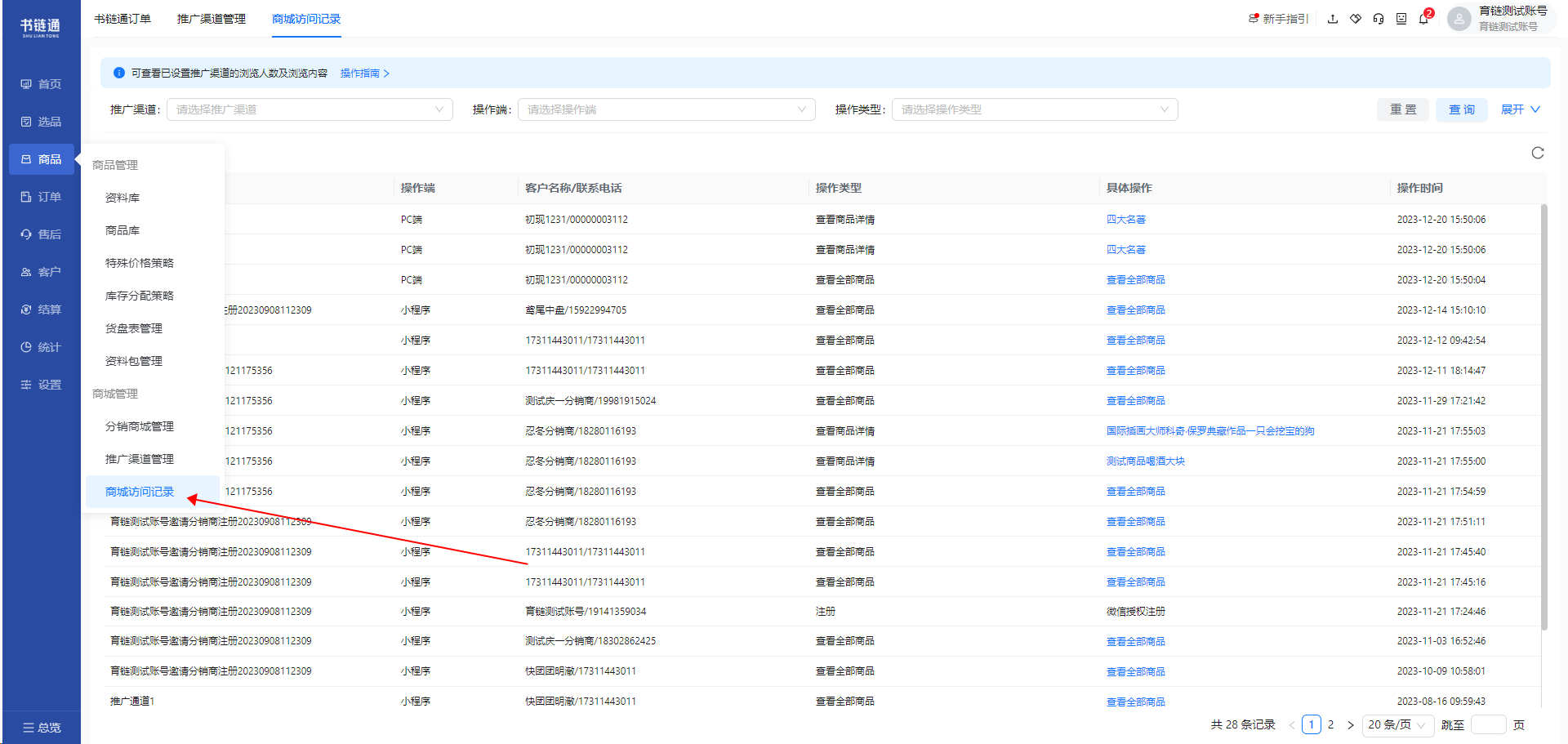The image size is (1568, 744).
Task: Open the 国际插画大师科奇·保罗 product link
Action: click(1210, 431)
